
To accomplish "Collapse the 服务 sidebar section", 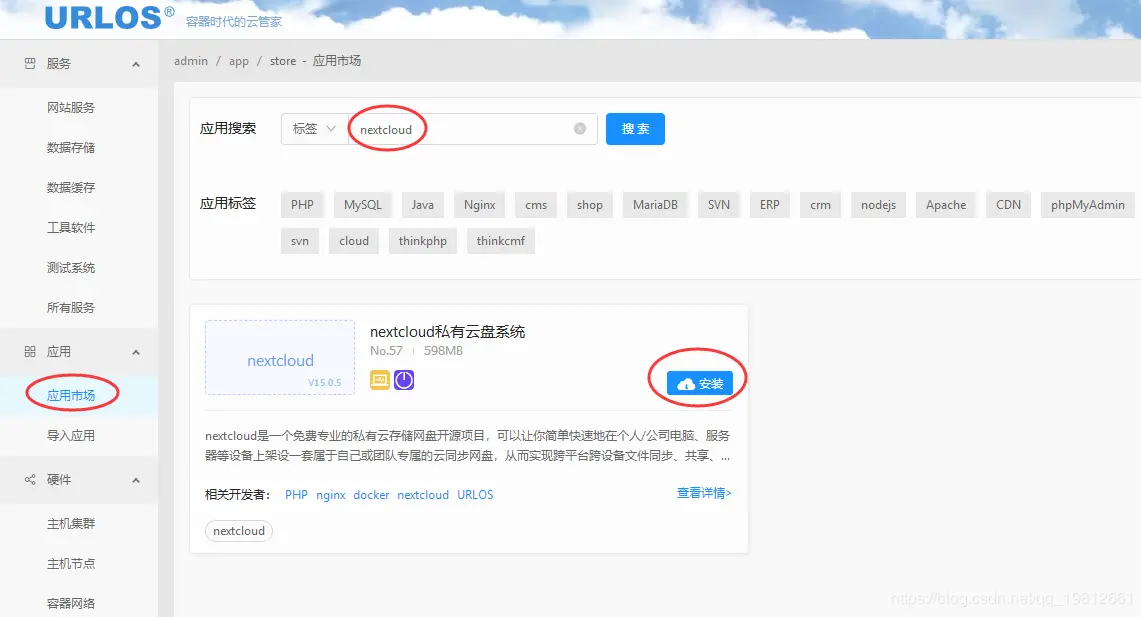I will click(x=135, y=62).
